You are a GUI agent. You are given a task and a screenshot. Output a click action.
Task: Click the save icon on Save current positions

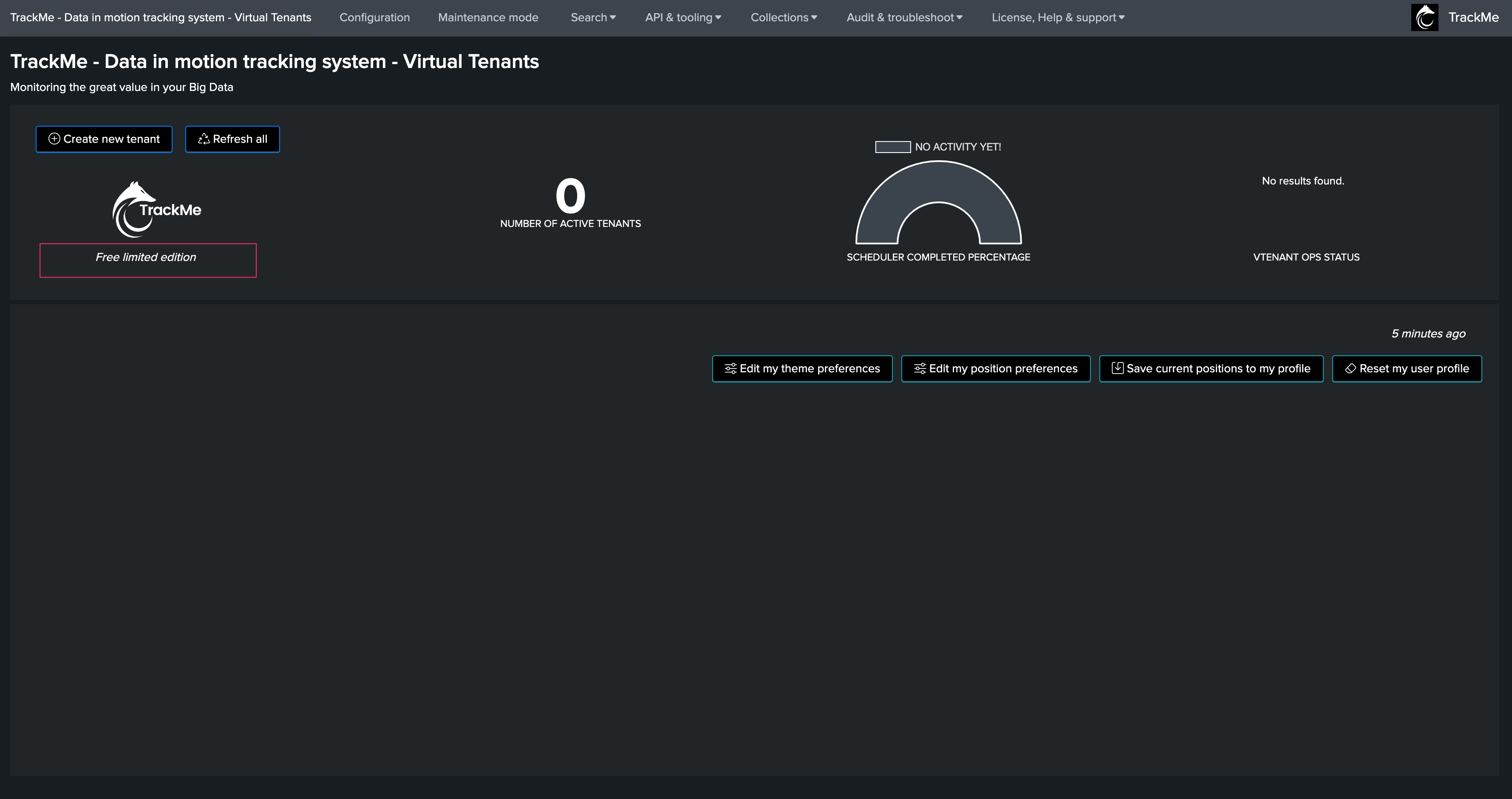pos(1118,368)
